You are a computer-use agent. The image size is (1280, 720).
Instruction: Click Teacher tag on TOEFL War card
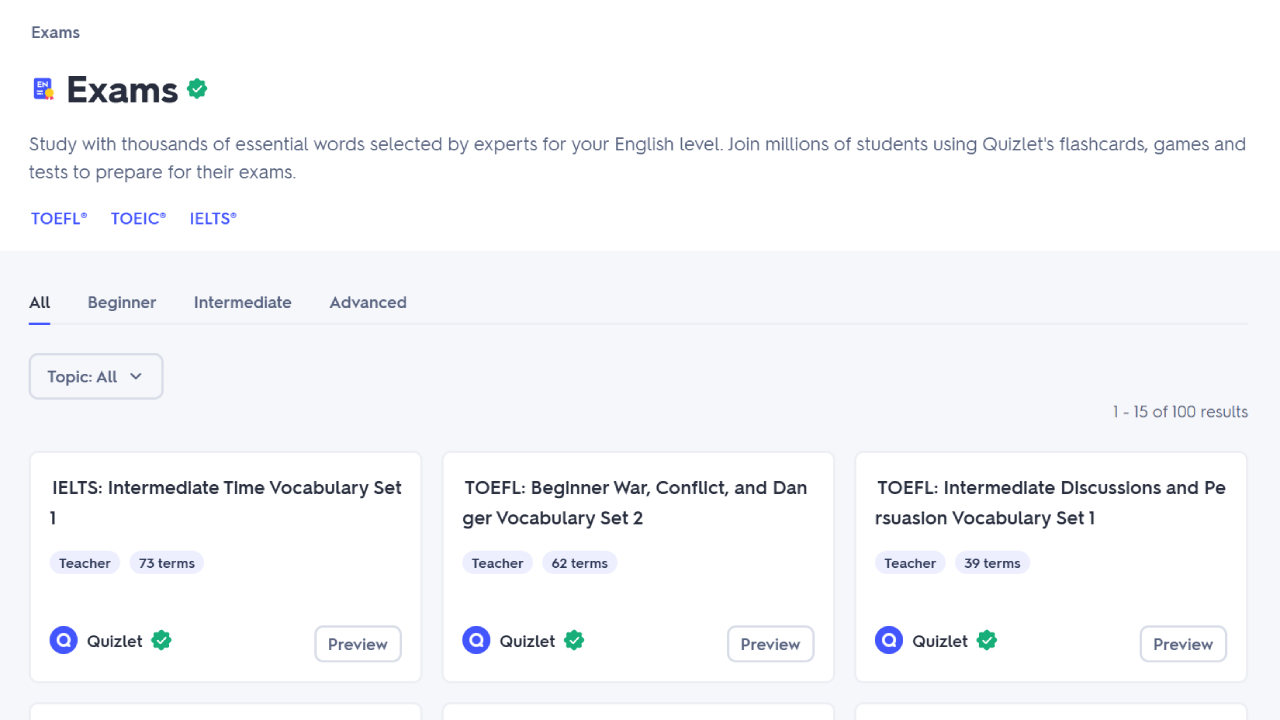[497, 563]
